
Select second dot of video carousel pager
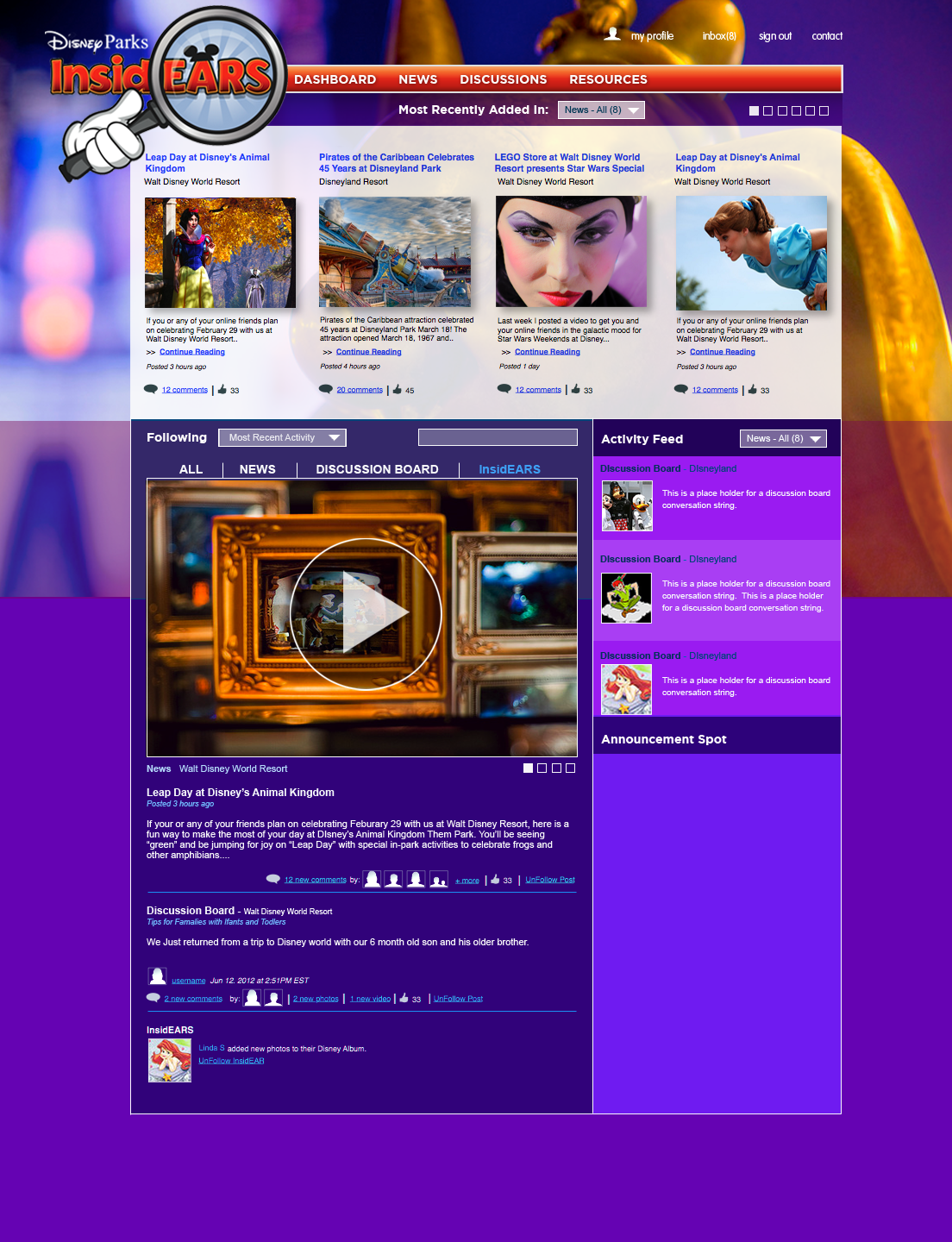pyautogui.click(x=542, y=768)
